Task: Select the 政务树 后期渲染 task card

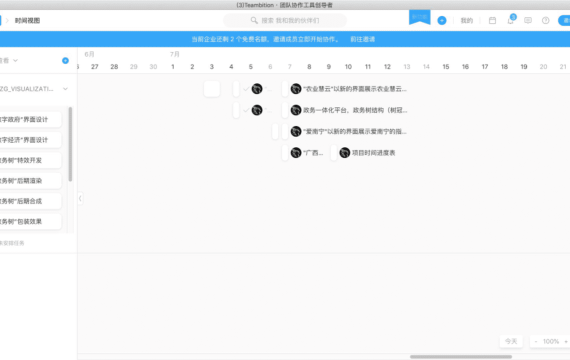Action: tap(30, 181)
